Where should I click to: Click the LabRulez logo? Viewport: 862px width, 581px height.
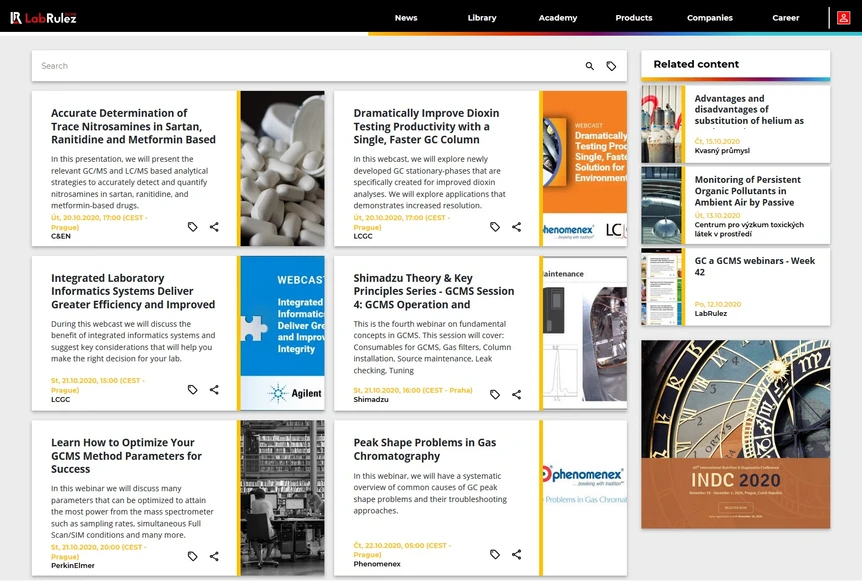coord(43,18)
